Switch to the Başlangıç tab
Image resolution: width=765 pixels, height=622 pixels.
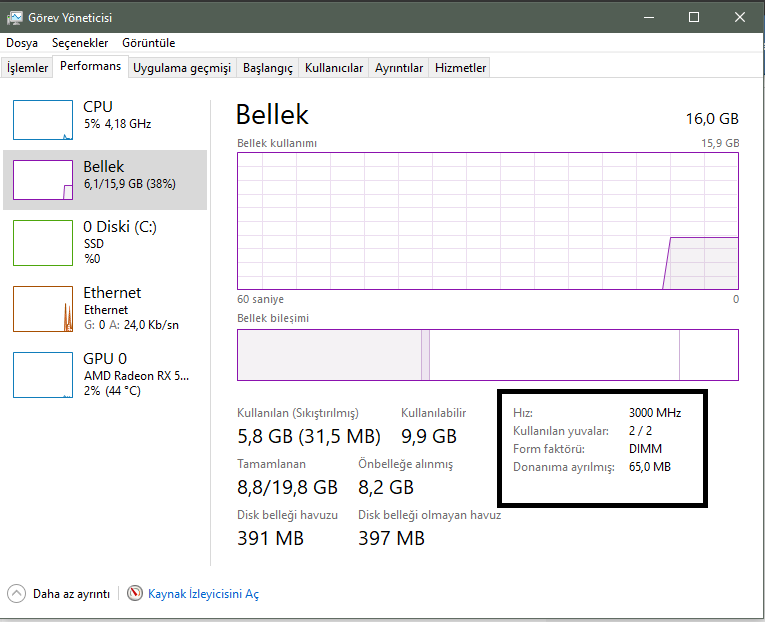tap(267, 68)
